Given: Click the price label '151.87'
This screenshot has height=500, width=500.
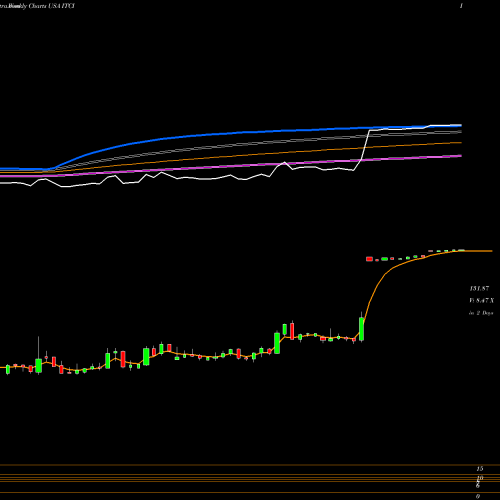Looking at the screenshot, I should point(479,288).
